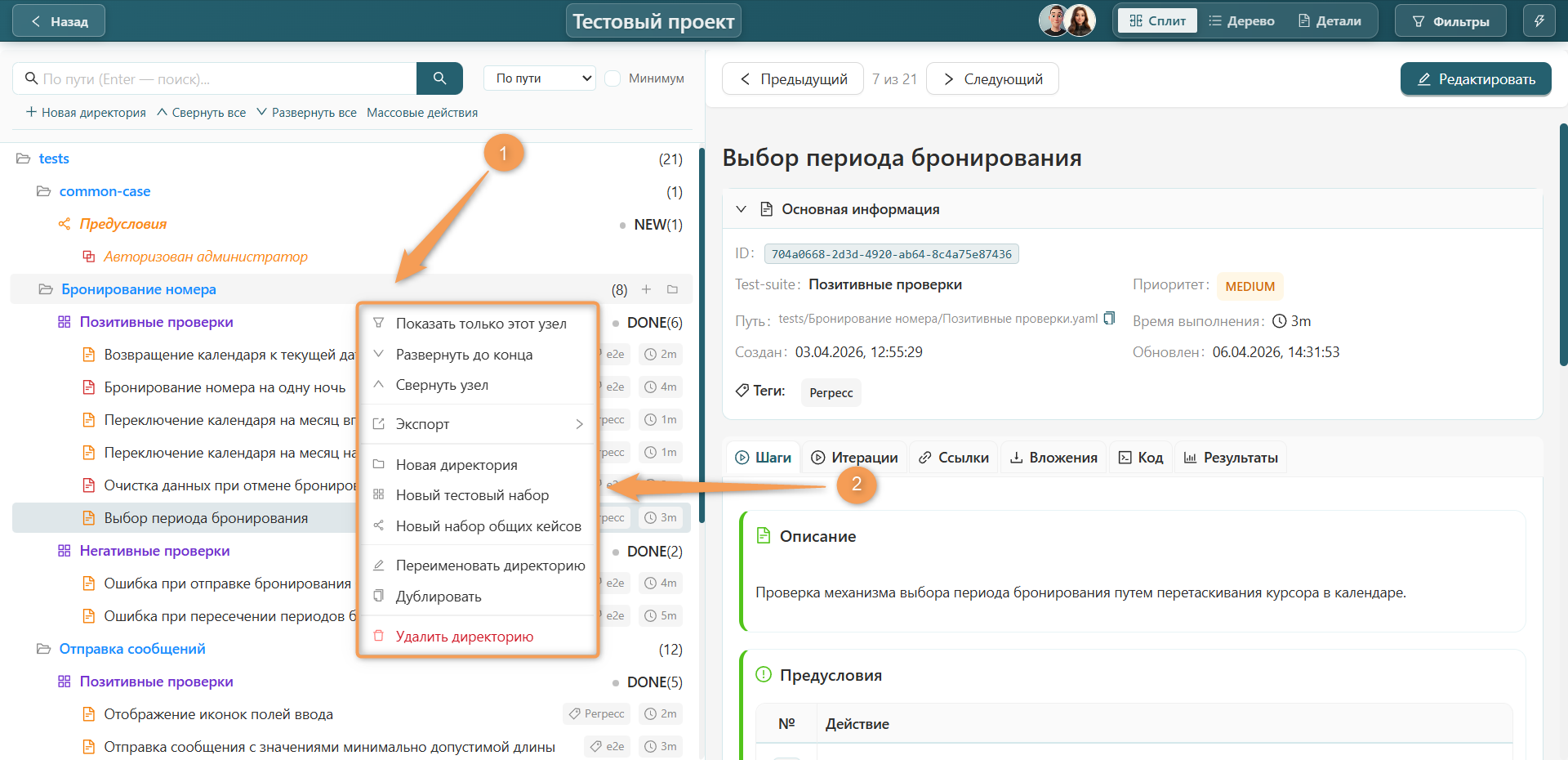The width and height of the screenshot is (1568, 760).
Task: Collapse the Позитивные проверки suite under Бронирование номера
Action: tap(65, 322)
